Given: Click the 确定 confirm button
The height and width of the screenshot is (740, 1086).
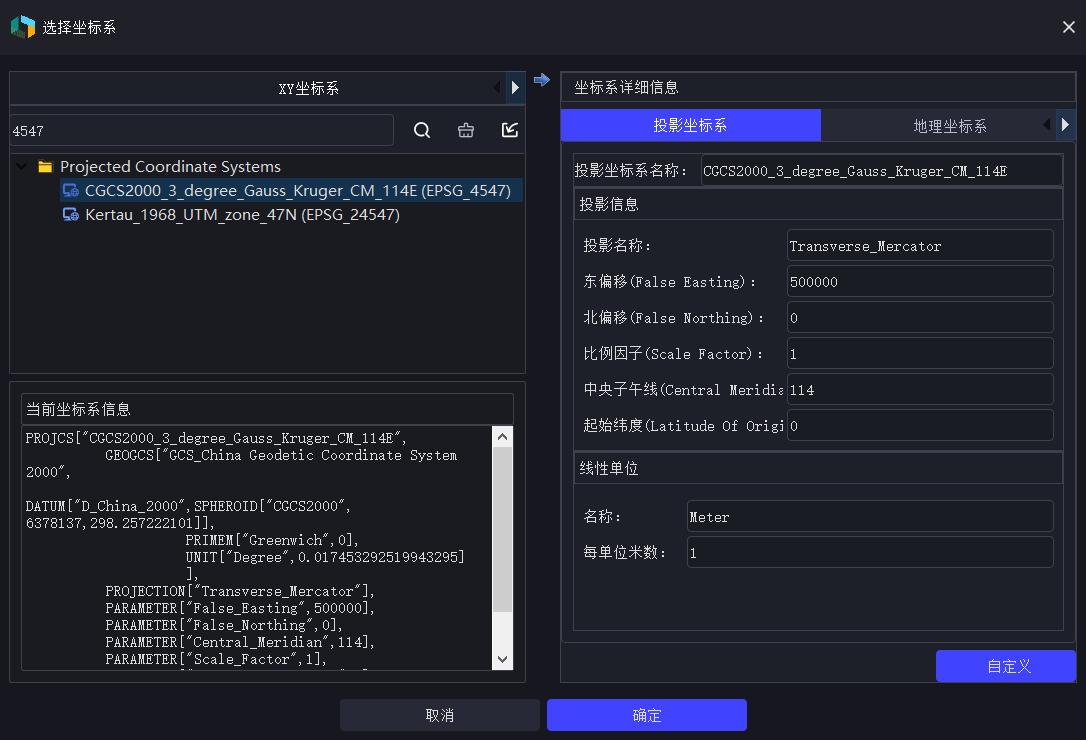Looking at the screenshot, I should coord(647,715).
